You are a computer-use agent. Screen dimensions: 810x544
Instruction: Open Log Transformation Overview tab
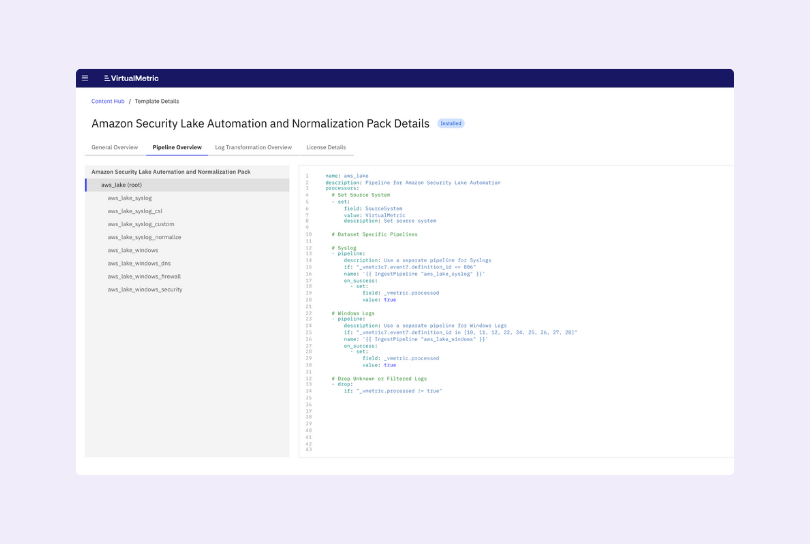(x=253, y=147)
